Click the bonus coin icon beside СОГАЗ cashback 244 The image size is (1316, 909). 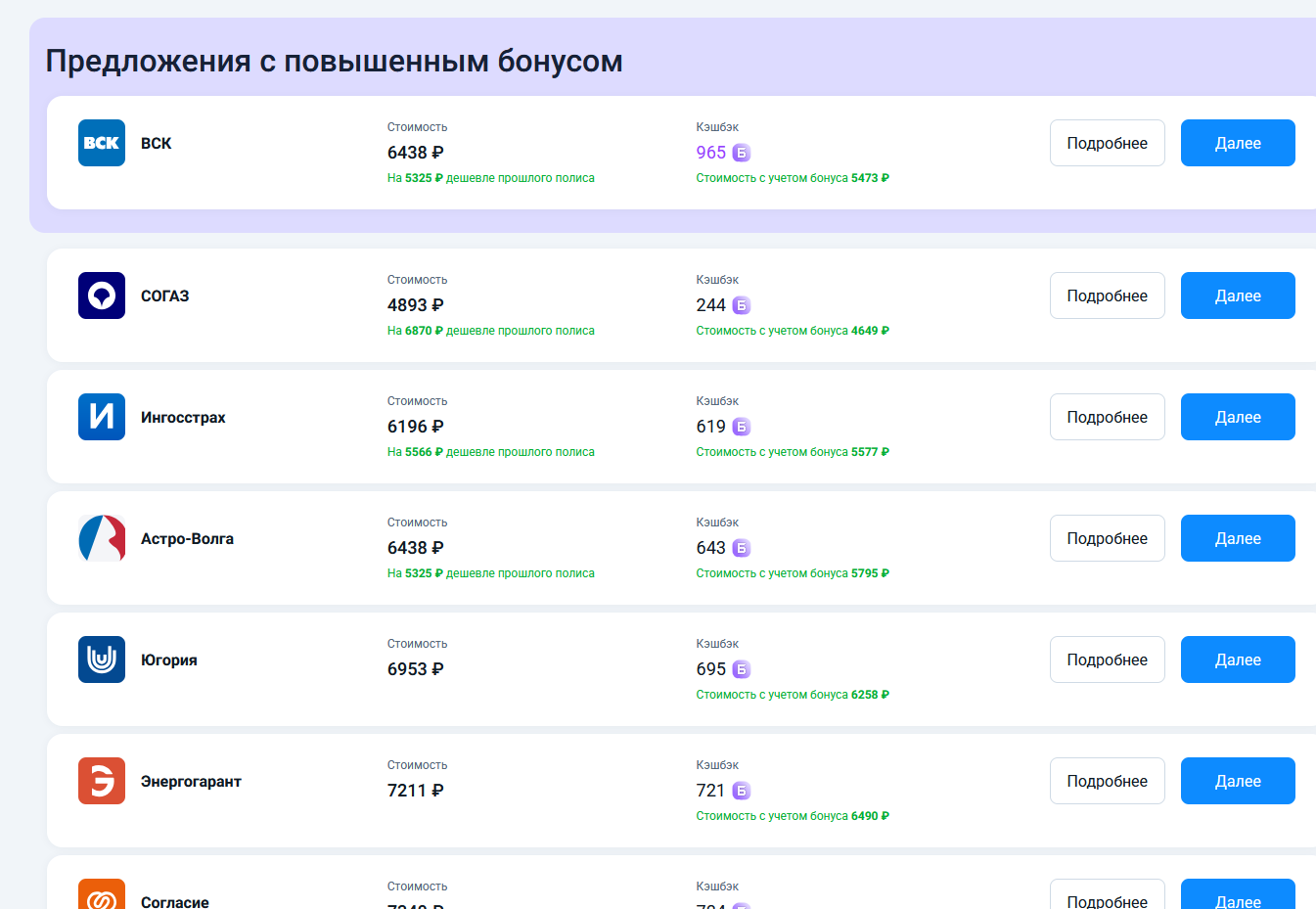click(742, 305)
